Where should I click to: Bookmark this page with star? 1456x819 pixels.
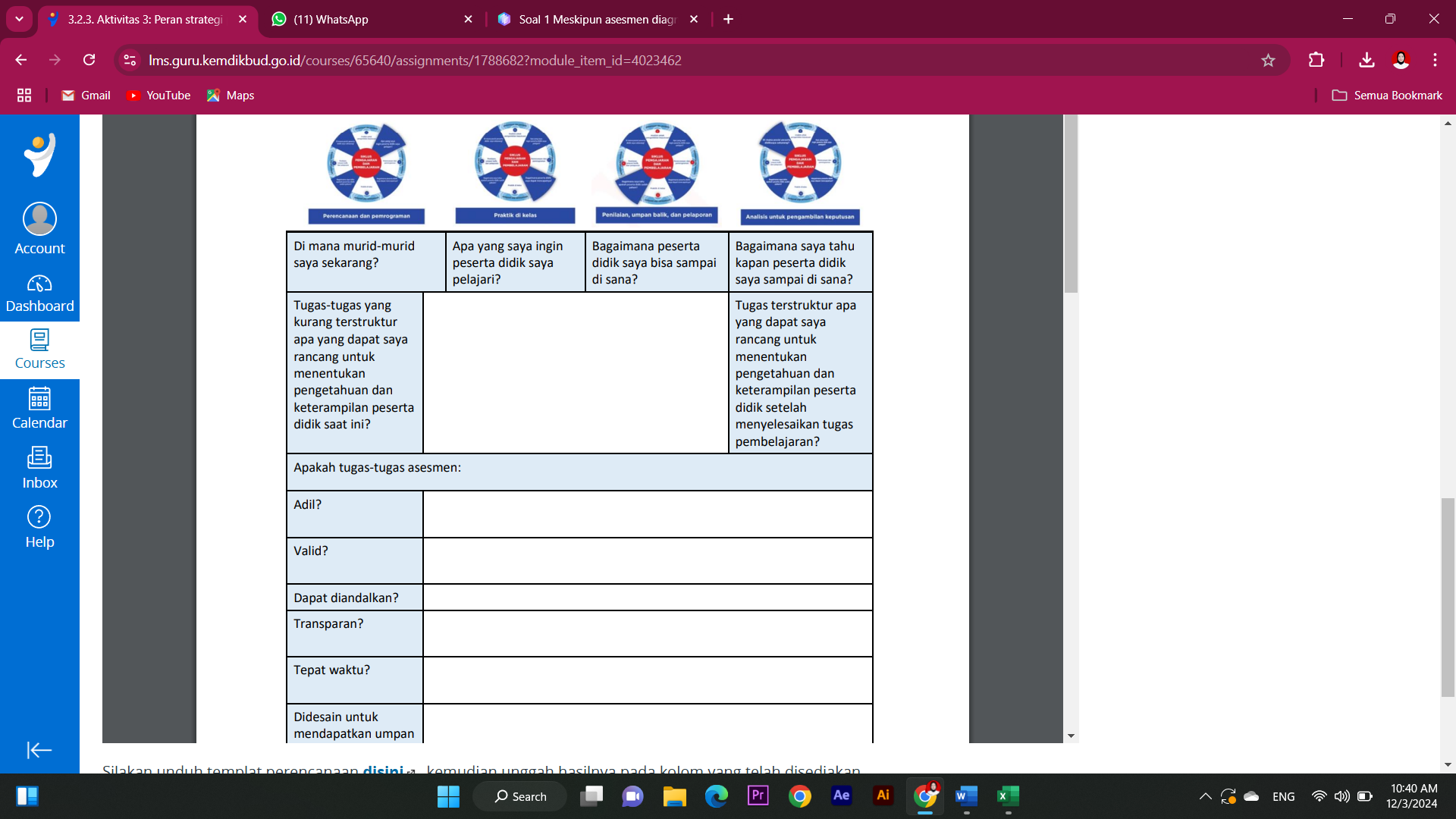pos(1268,60)
